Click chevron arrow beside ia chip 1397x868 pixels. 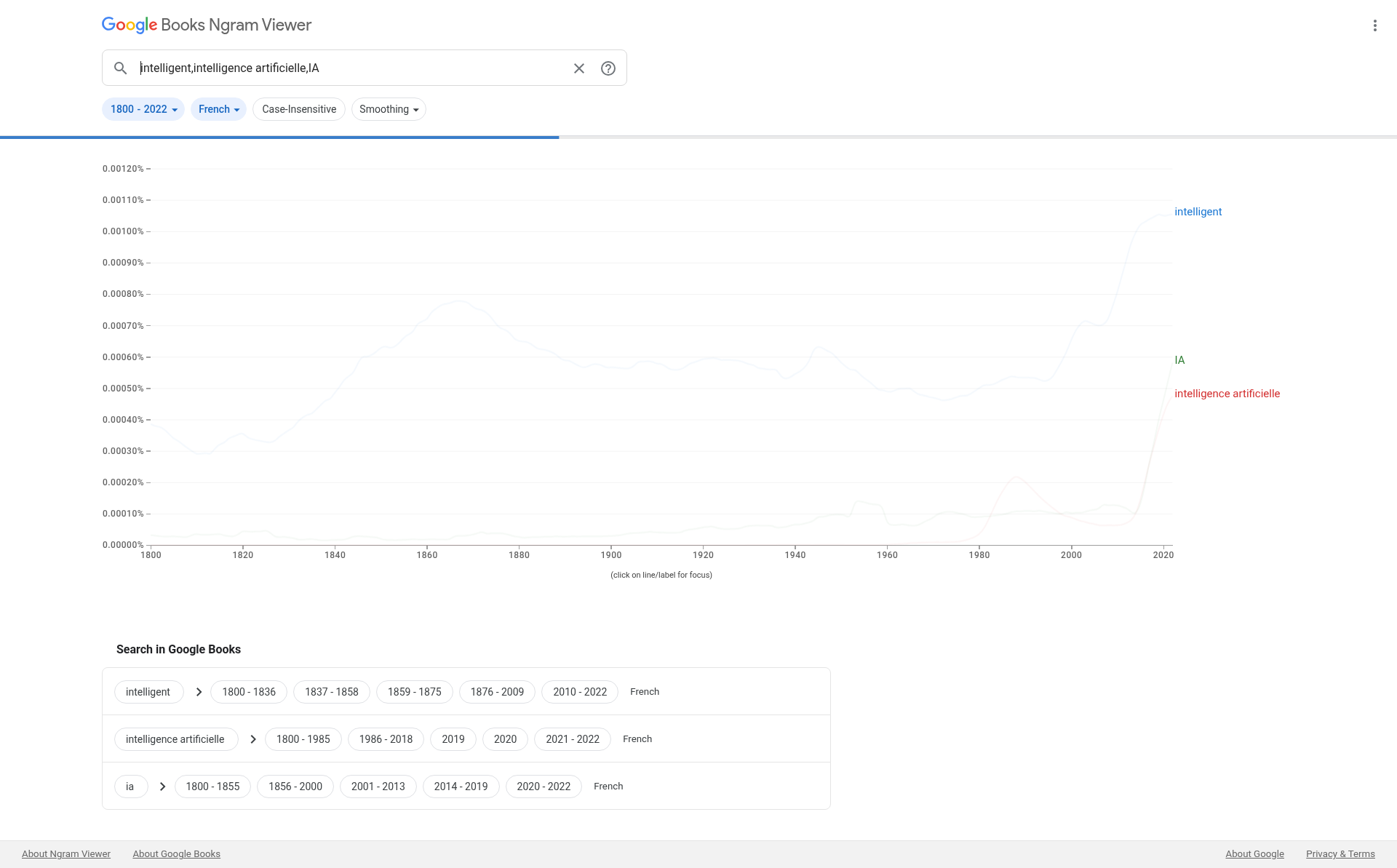162,787
